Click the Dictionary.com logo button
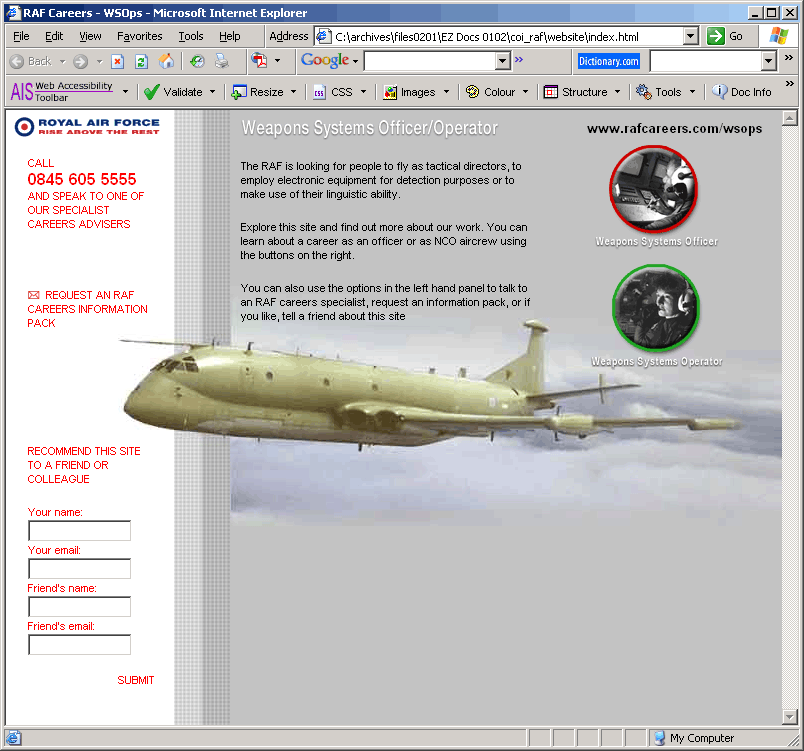The width and height of the screenshot is (804, 751). click(609, 62)
